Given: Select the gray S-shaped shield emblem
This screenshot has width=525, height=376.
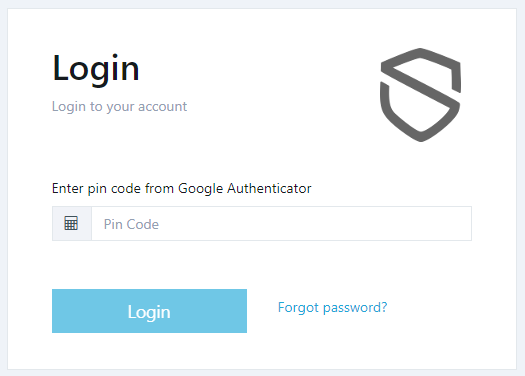Looking at the screenshot, I should pyautogui.click(x=421, y=95).
